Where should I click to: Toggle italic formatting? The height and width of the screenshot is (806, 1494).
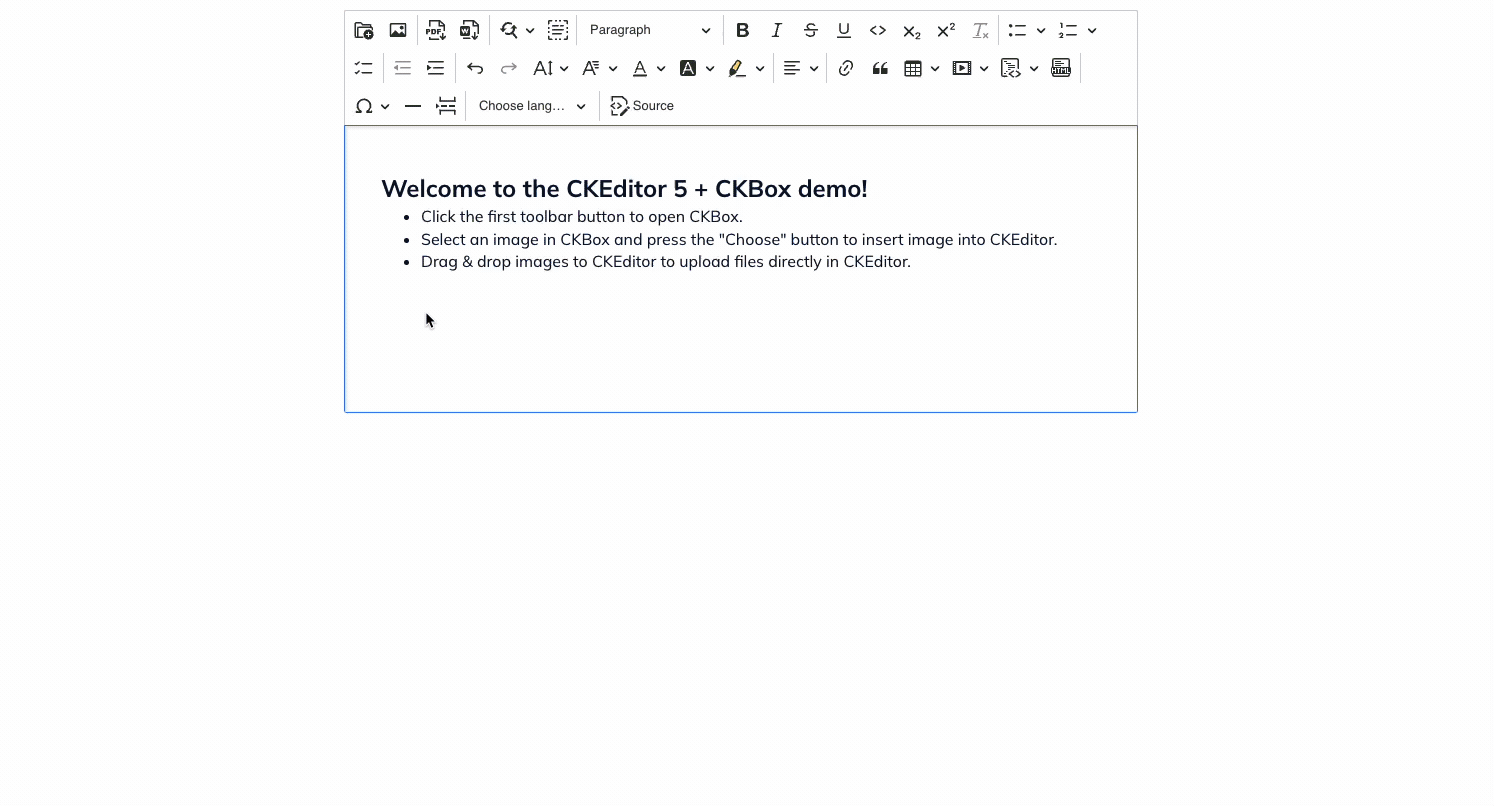pos(776,31)
